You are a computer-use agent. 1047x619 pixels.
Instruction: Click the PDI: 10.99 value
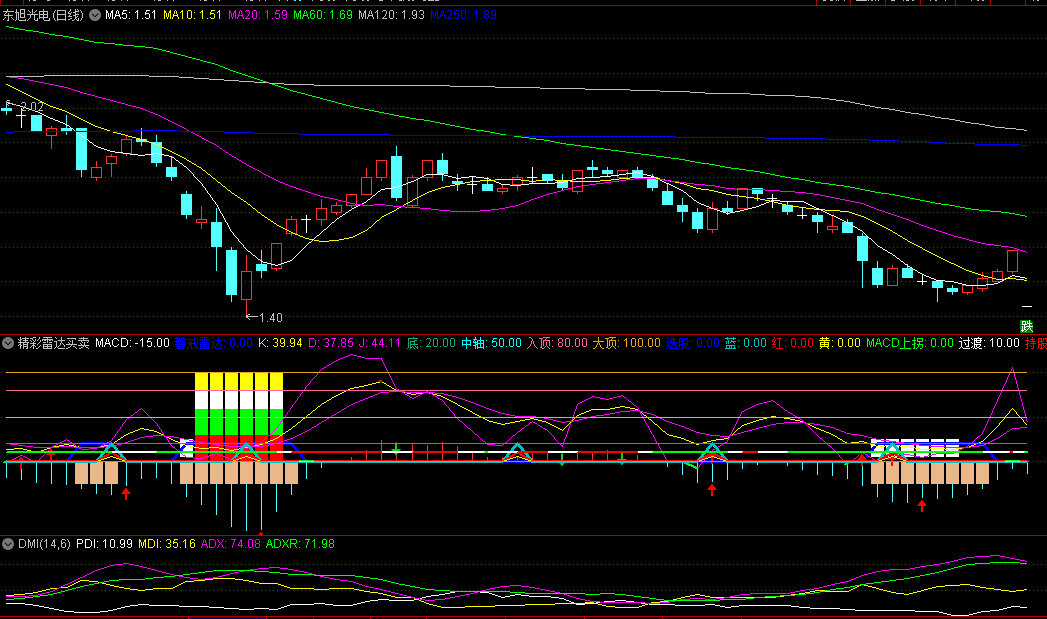[x=104, y=544]
